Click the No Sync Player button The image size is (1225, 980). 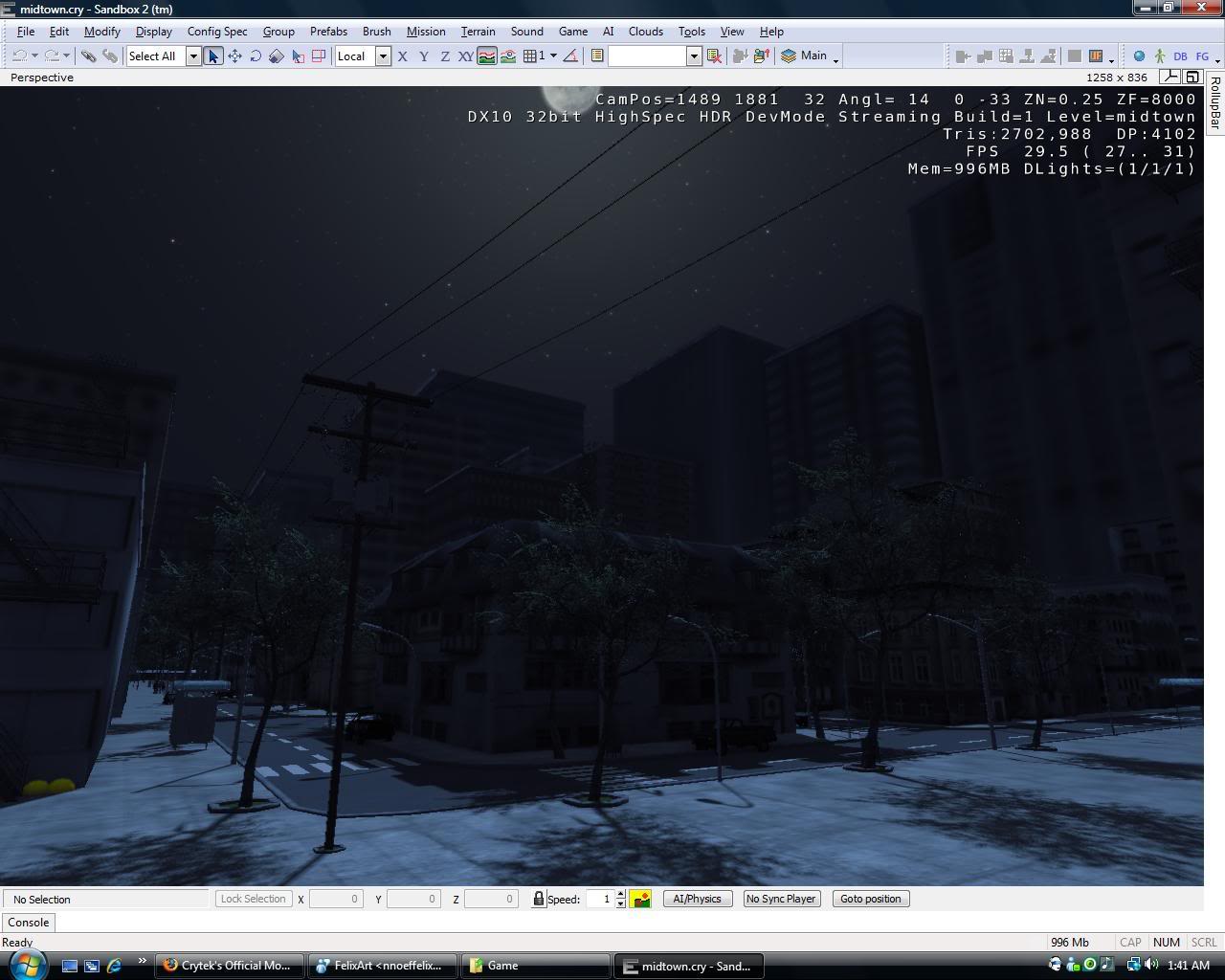(781, 899)
